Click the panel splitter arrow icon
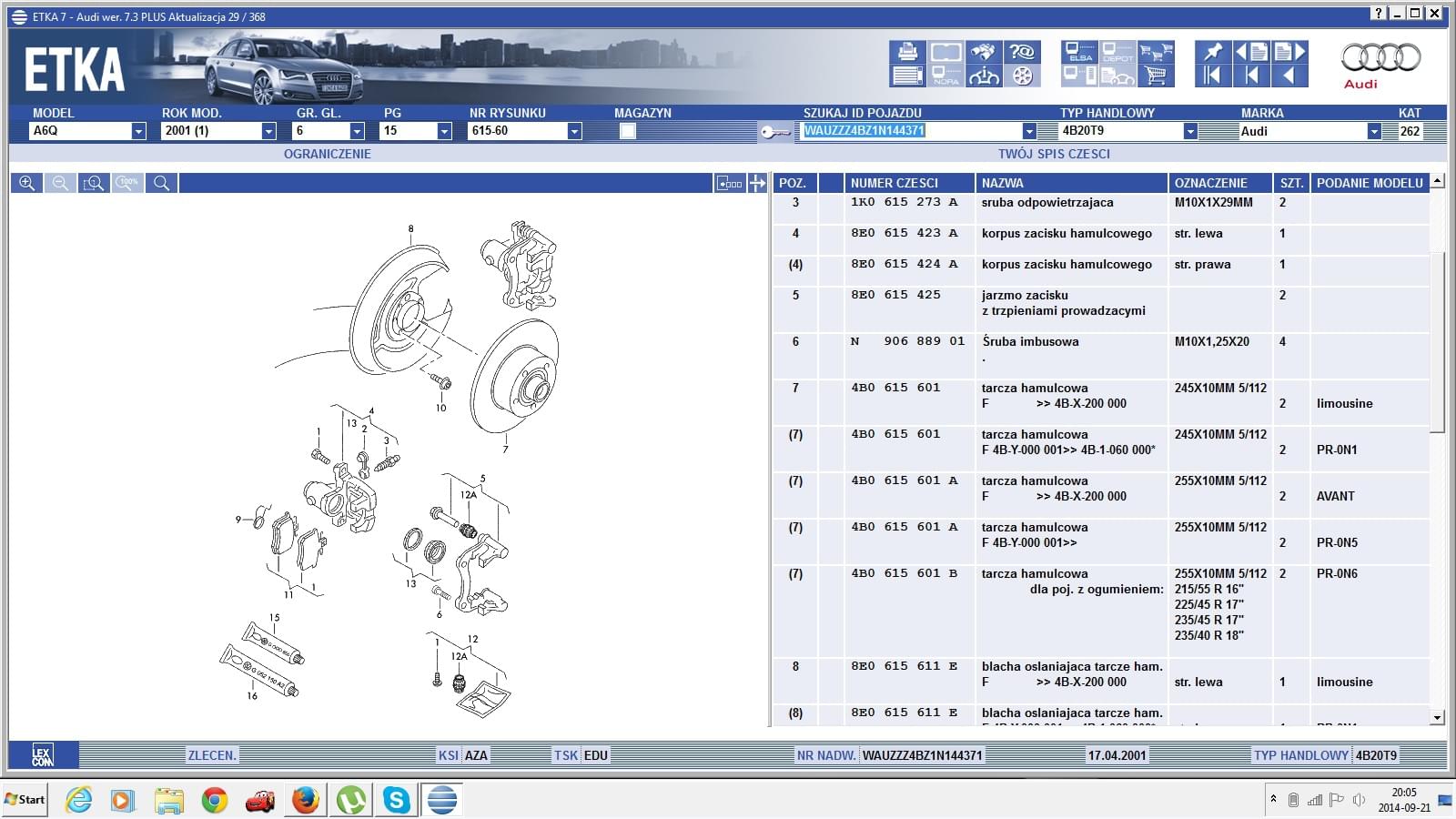This screenshot has height=819, width=1456. [x=757, y=183]
